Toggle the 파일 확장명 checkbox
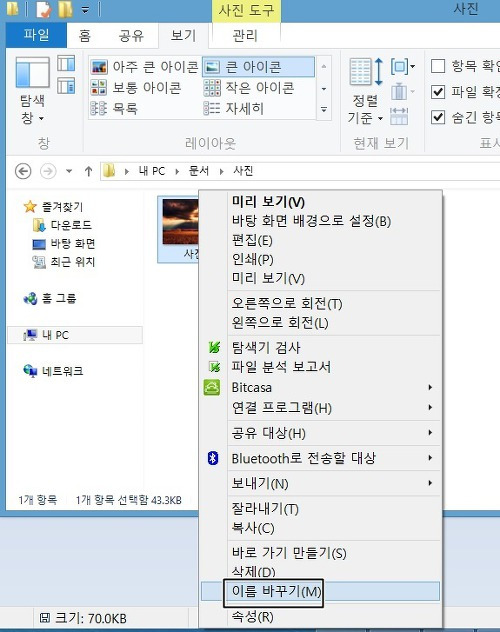This screenshot has height=632, width=500. pos(438,92)
